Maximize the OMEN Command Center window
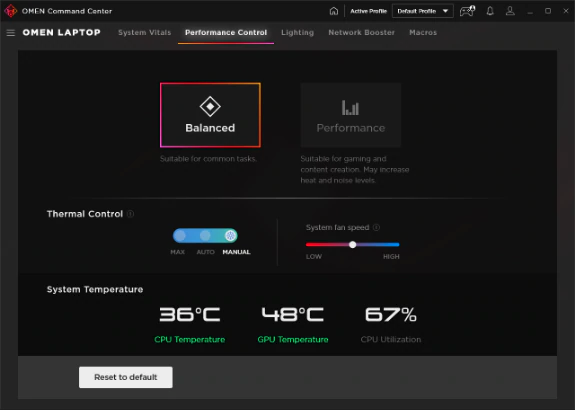 coord(548,11)
